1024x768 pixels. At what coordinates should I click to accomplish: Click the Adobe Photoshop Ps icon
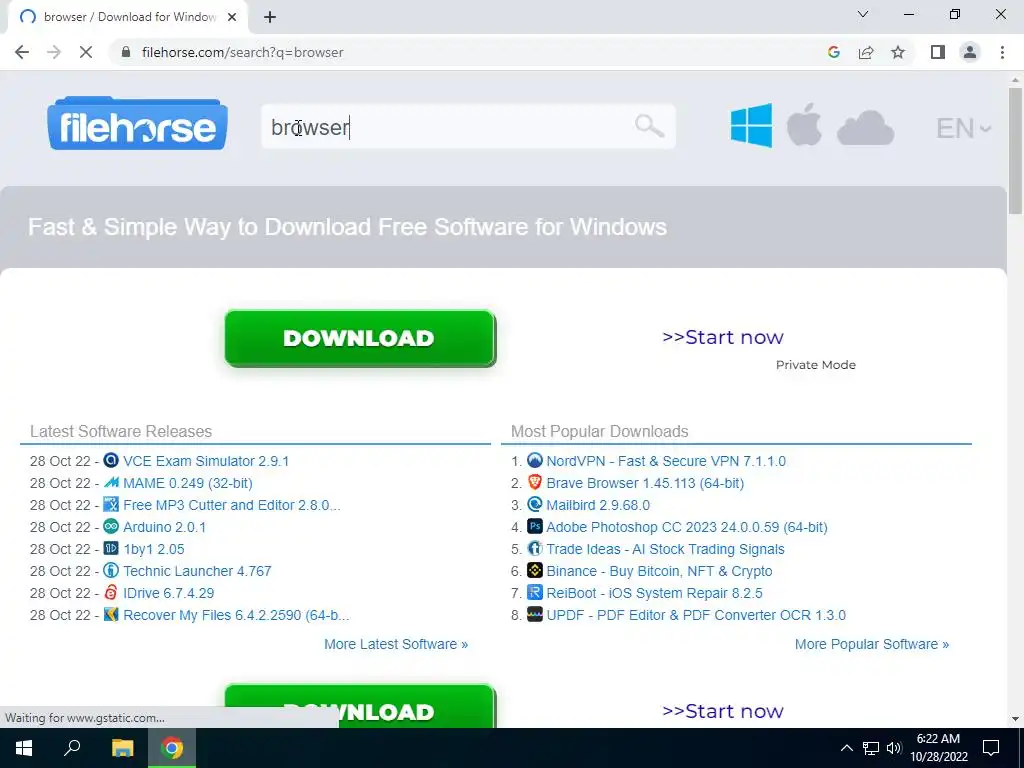pos(535,526)
